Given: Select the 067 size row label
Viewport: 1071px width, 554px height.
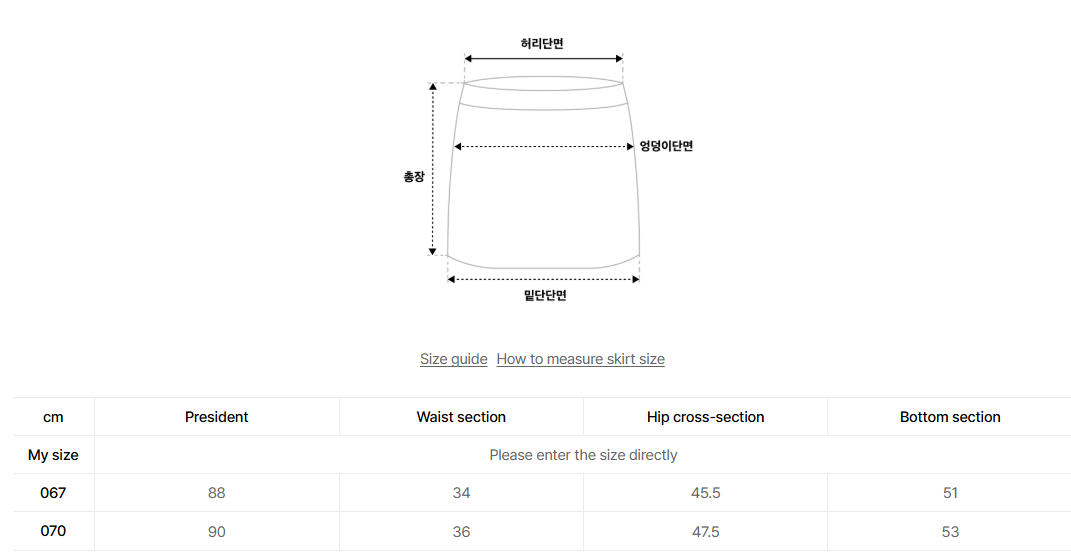Looking at the screenshot, I should point(53,493).
